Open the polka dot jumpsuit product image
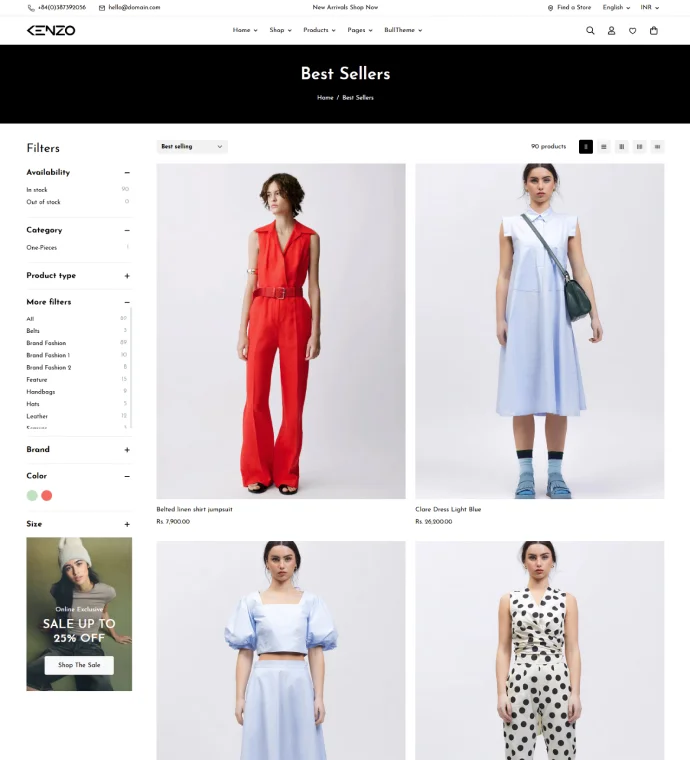This screenshot has width=690, height=760. point(539,650)
